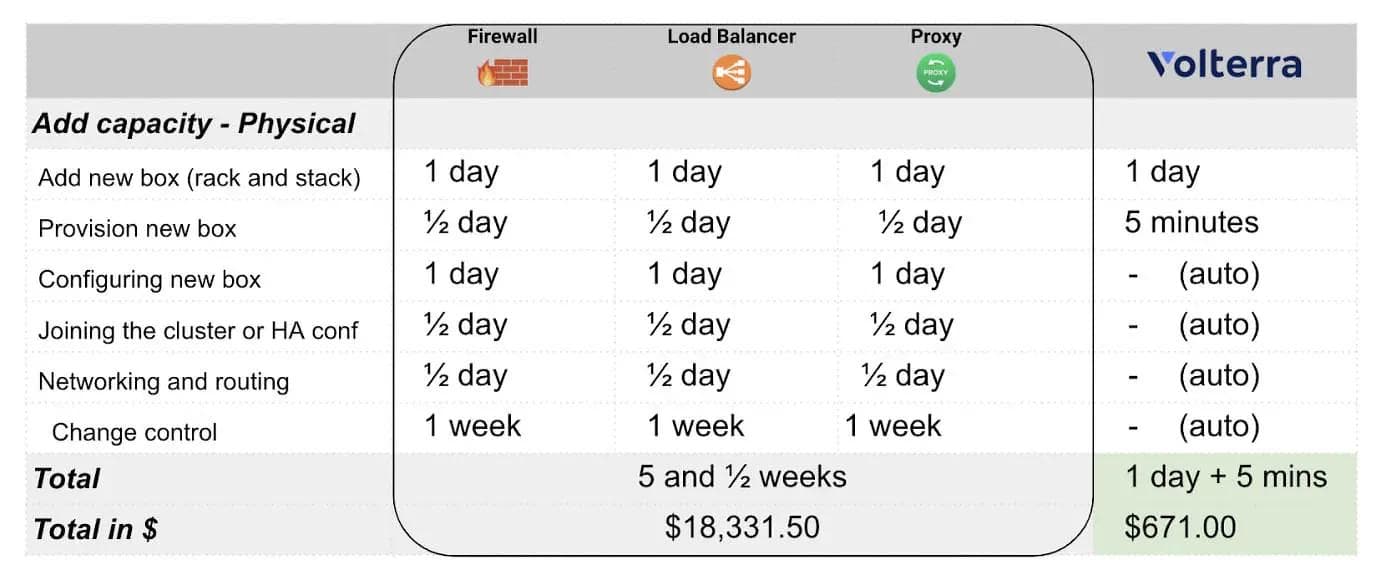The width and height of the screenshot is (1381, 584).
Task: Select the Networking and routing row label
Action: tap(163, 381)
